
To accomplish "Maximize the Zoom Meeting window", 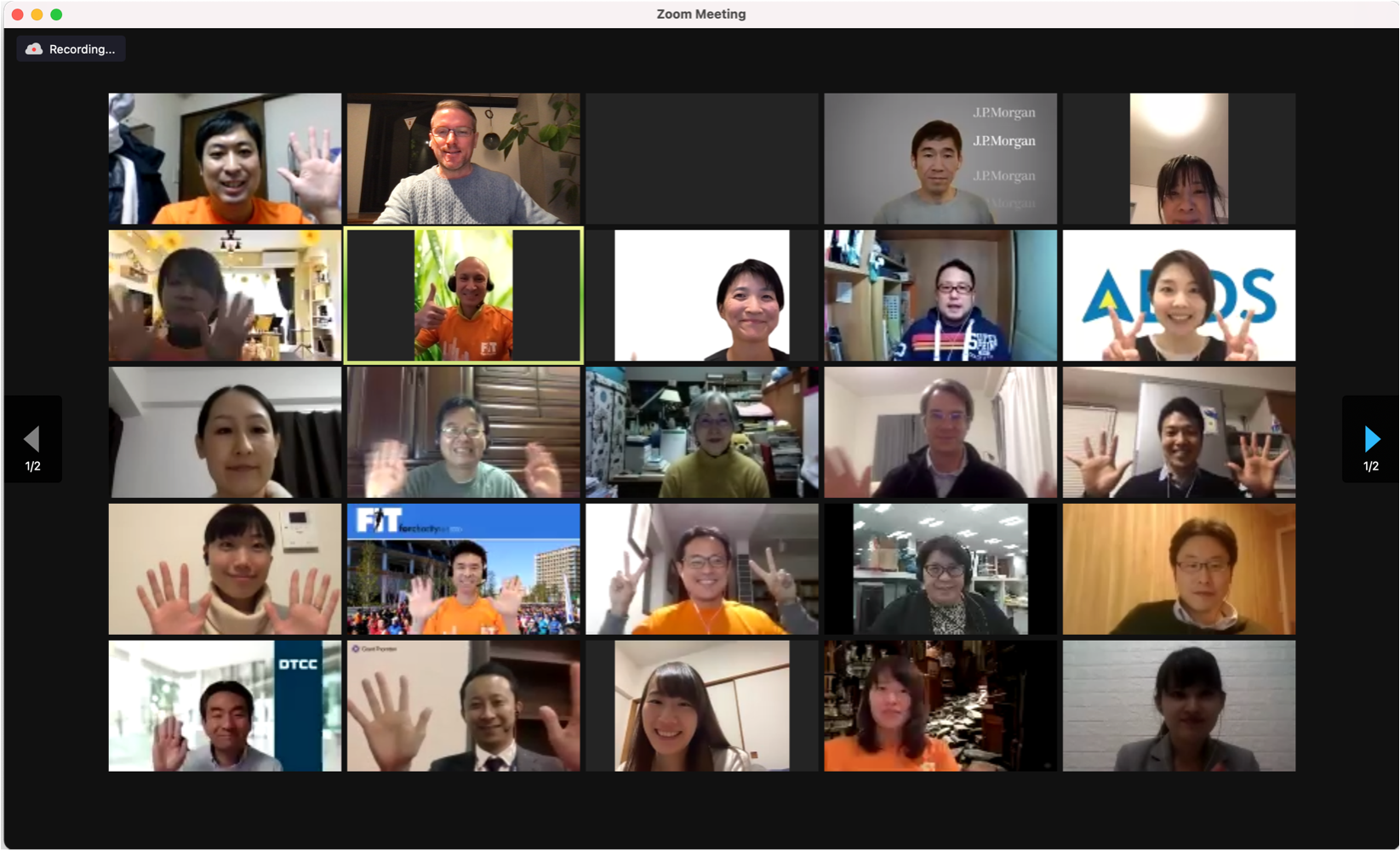I will pyautogui.click(x=56, y=14).
